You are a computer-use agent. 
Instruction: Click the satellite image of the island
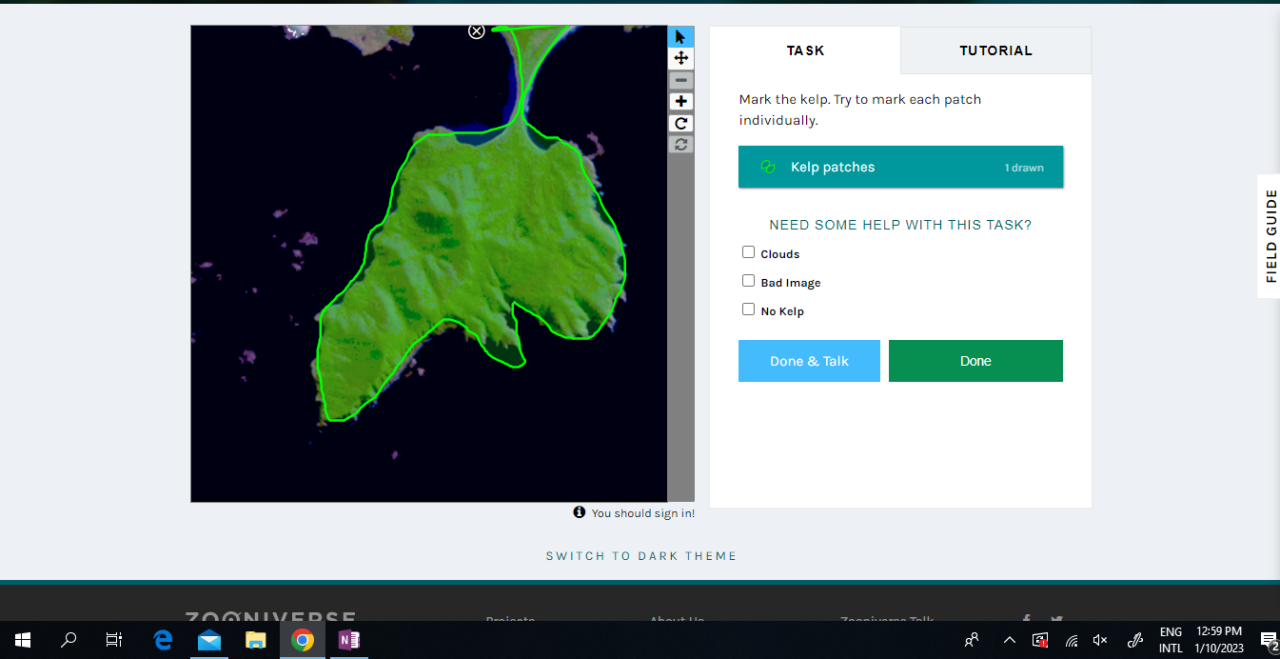point(429,264)
